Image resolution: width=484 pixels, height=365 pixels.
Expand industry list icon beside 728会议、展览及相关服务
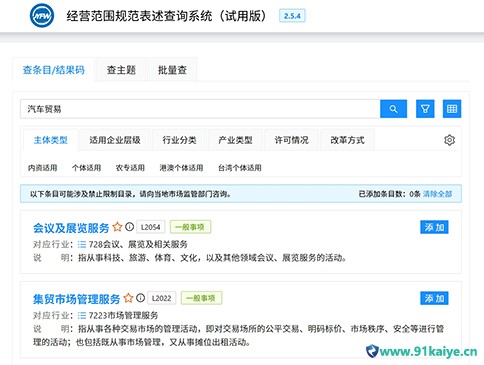point(82,245)
